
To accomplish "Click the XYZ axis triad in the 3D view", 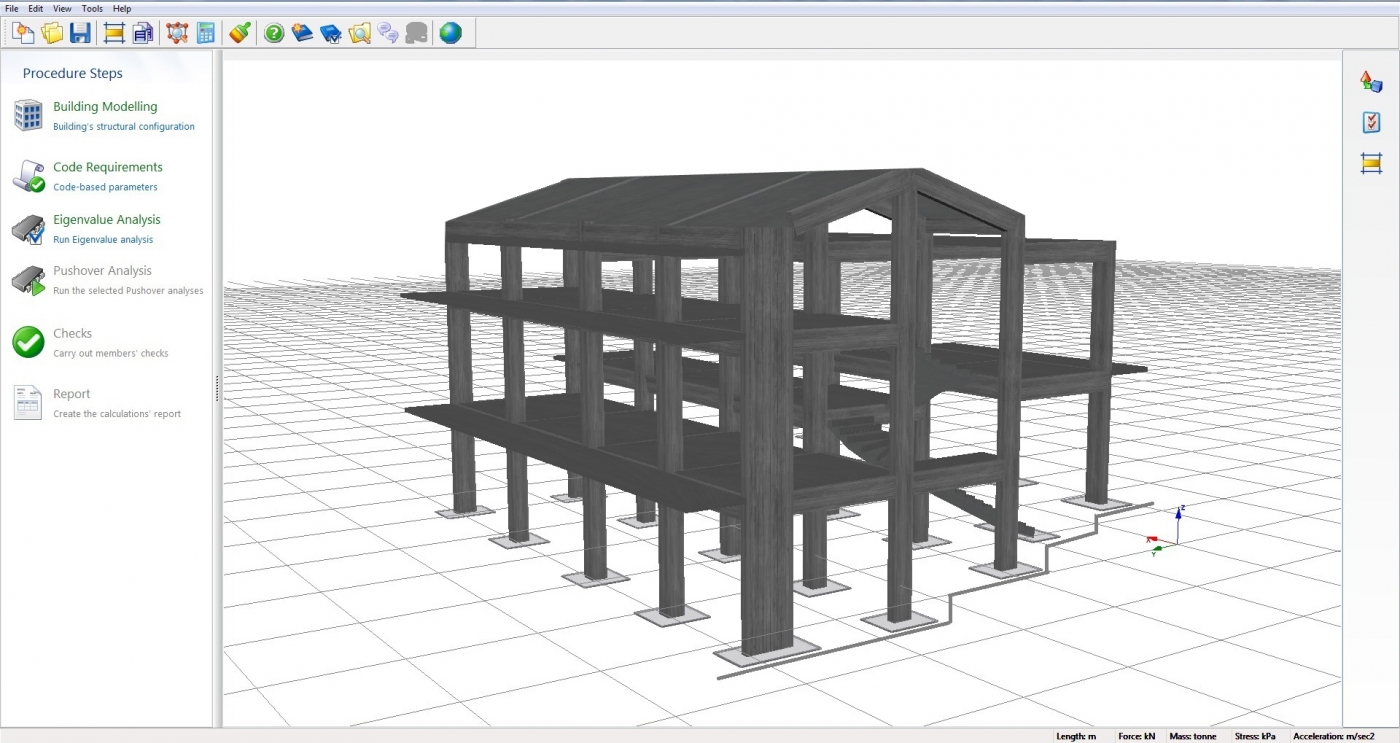I will coord(1167,530).
